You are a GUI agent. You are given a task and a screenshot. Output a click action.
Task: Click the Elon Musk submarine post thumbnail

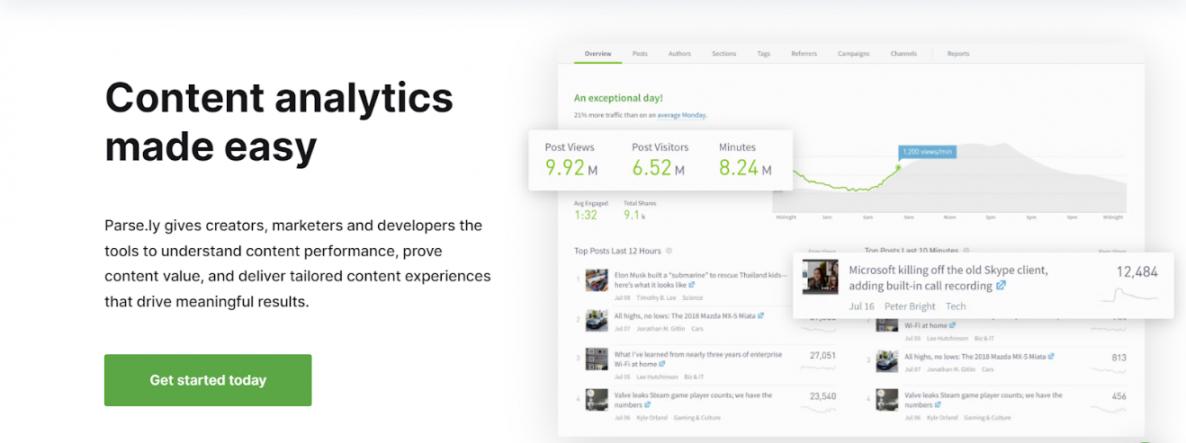tap(596, 280)
